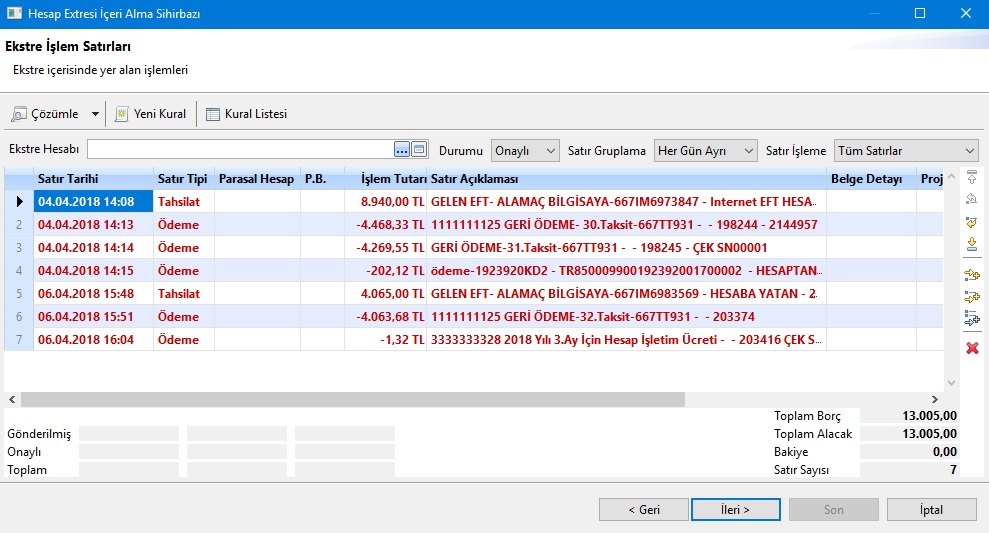Click the red X delete row icon
The width and height of the screenshot is (989, 533).
click(x=971, y=347)
